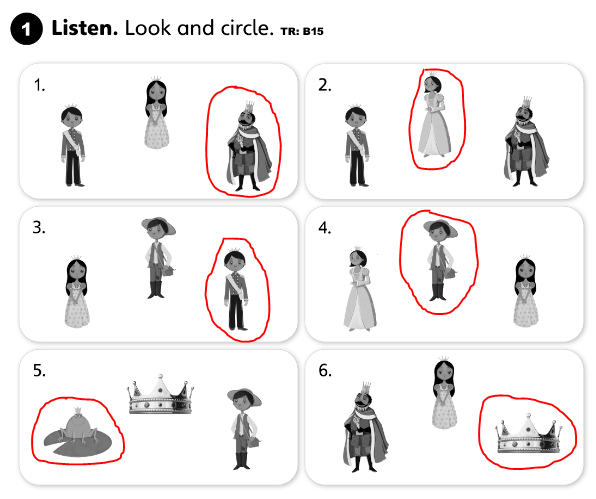
Task: Select the crown in box 5
Action: tap(160, 394)
